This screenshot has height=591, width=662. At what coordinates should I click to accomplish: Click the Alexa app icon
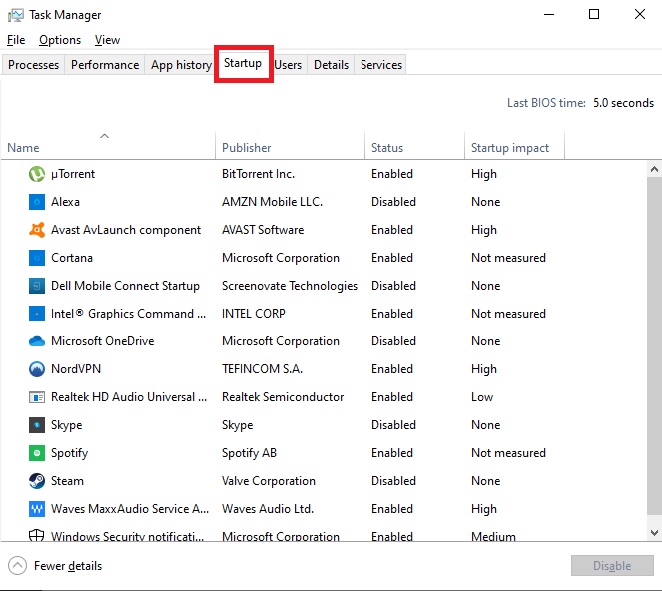pos(37,202)
